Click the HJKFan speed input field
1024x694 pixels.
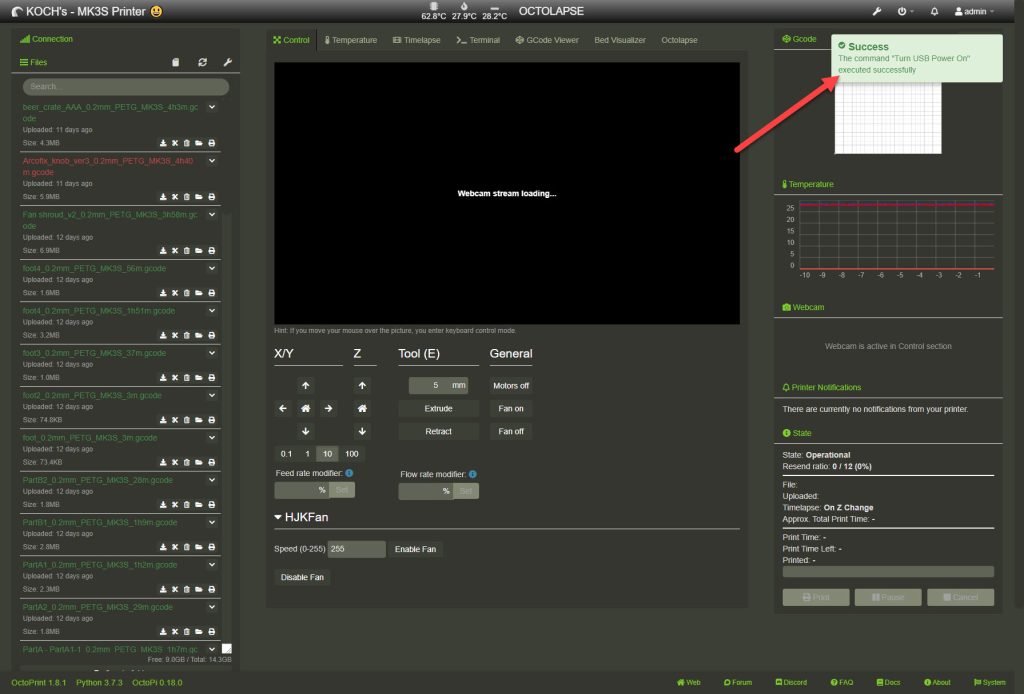356,549
